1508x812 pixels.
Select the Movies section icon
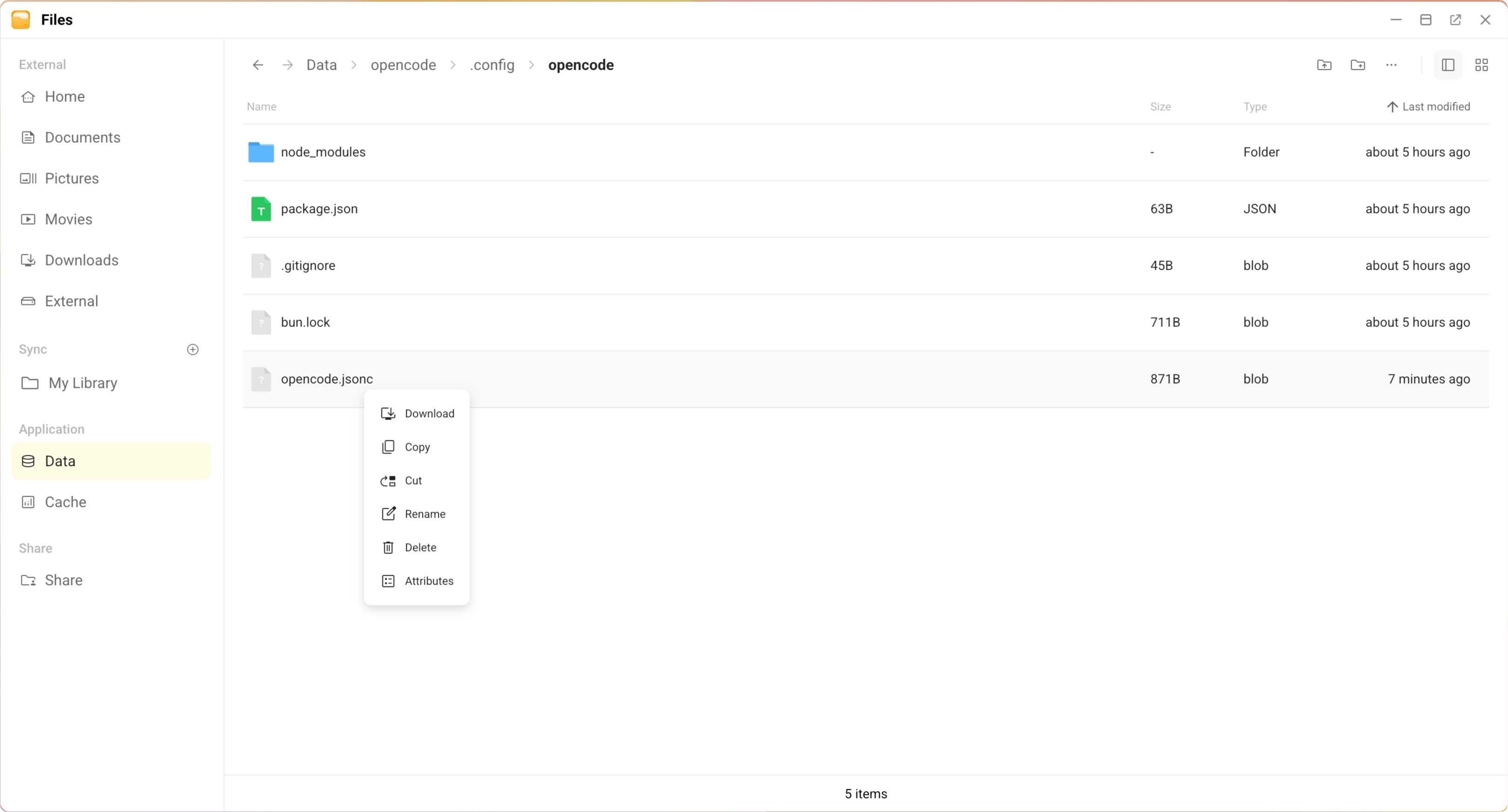(27, 219)
